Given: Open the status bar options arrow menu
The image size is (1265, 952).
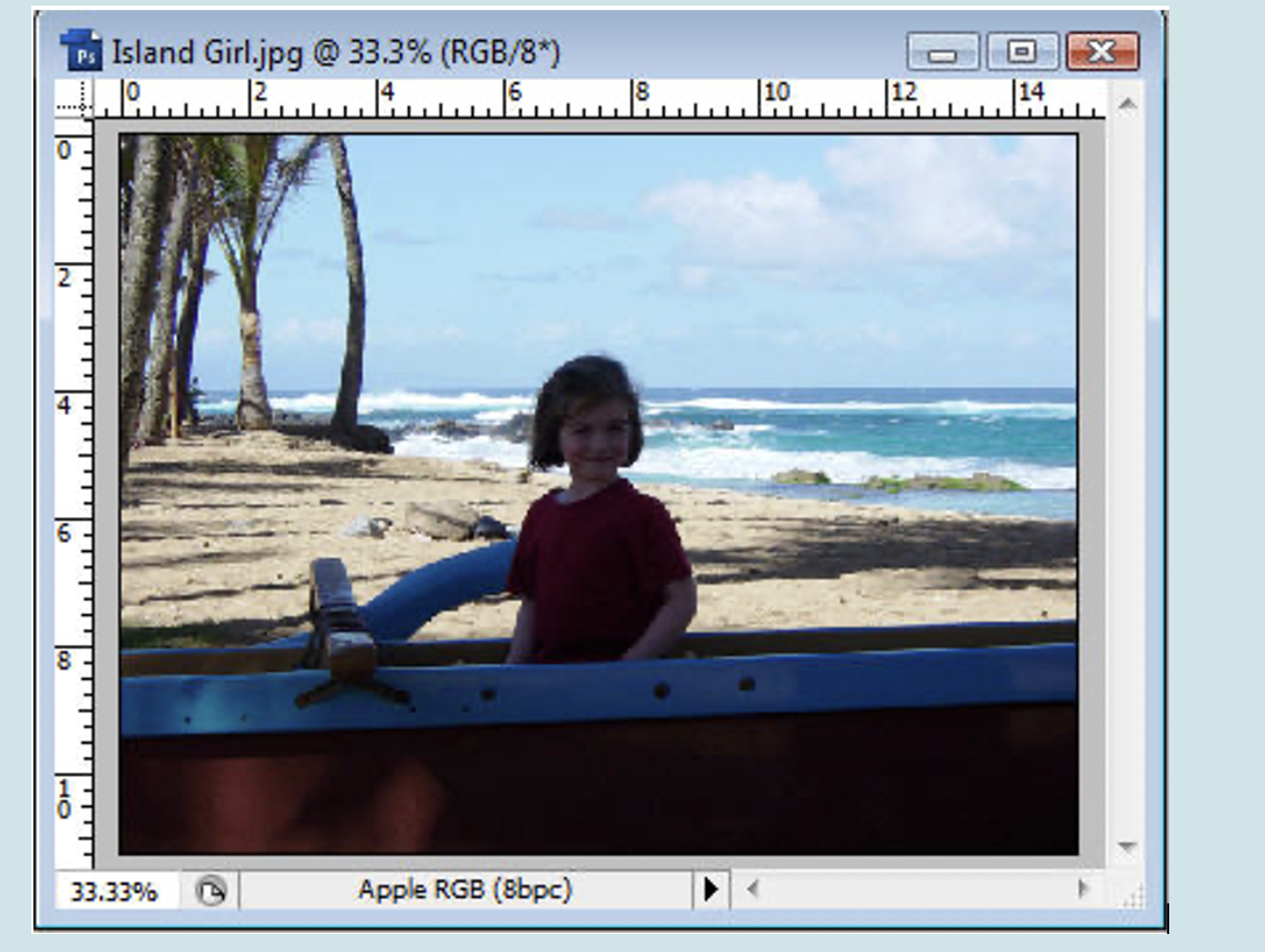Looking at the screenshot, I should click(710, 889).
